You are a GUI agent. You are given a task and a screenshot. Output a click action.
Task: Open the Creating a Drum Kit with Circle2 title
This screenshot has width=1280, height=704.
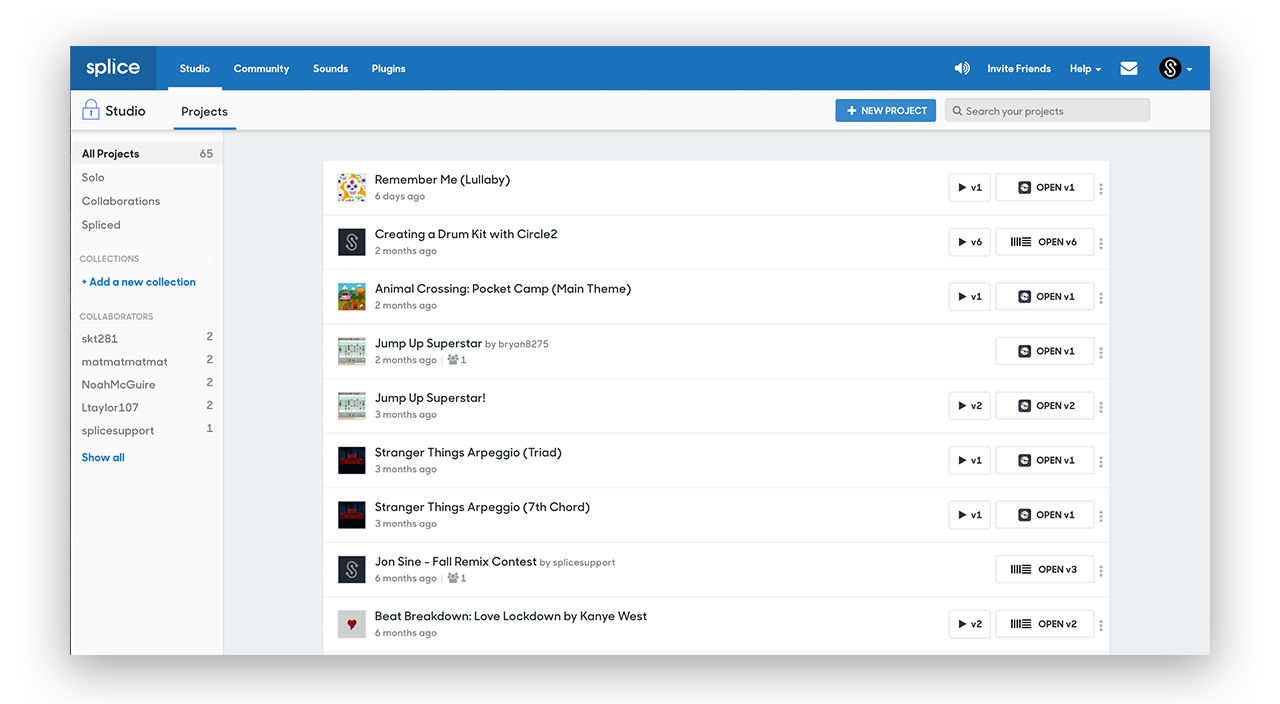click(x=466, y=234)
